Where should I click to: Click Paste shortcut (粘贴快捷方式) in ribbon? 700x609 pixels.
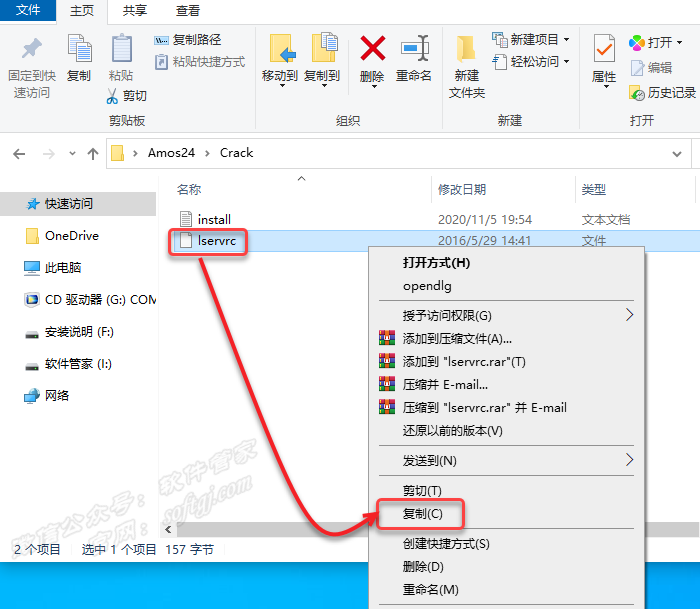click(200, 62)
